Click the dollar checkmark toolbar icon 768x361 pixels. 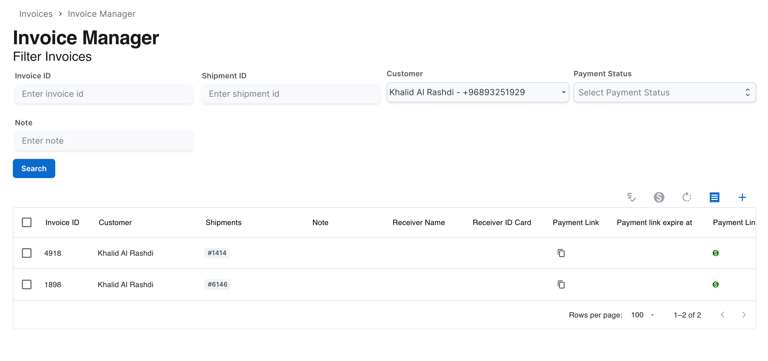[x=631, y=197]
